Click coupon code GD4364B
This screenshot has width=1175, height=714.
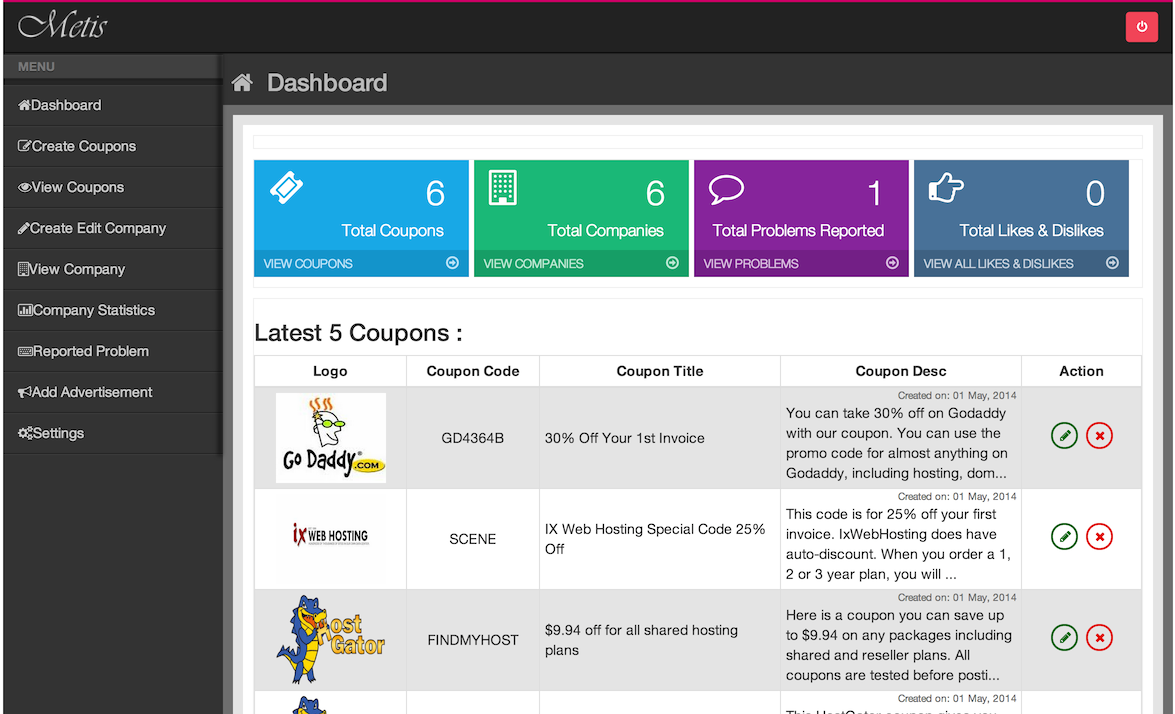click(x=472, y=438)
